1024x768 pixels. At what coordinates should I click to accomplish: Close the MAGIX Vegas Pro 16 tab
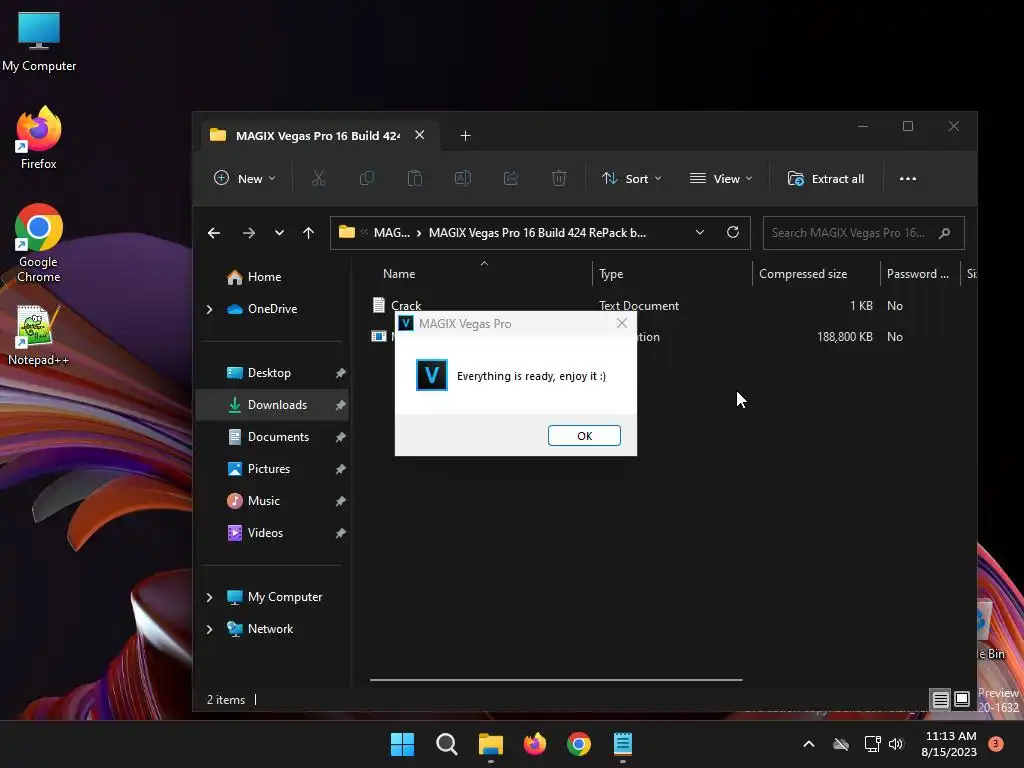[419, 135]
